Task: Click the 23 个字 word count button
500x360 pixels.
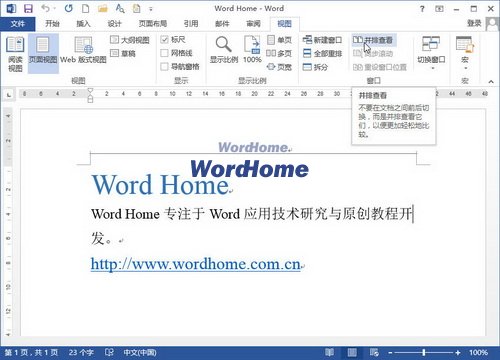Action: (81, 352)
